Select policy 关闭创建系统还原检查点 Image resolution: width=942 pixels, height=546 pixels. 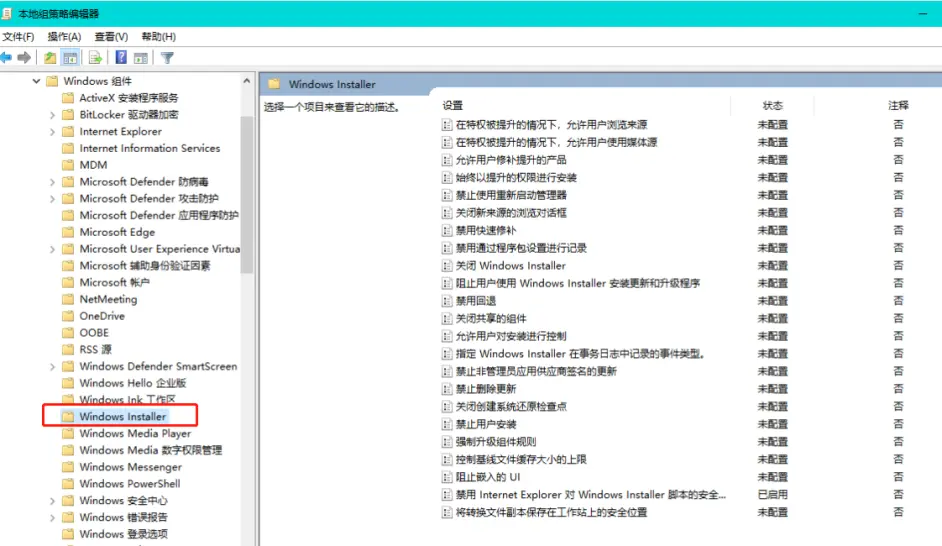(511, 407)
